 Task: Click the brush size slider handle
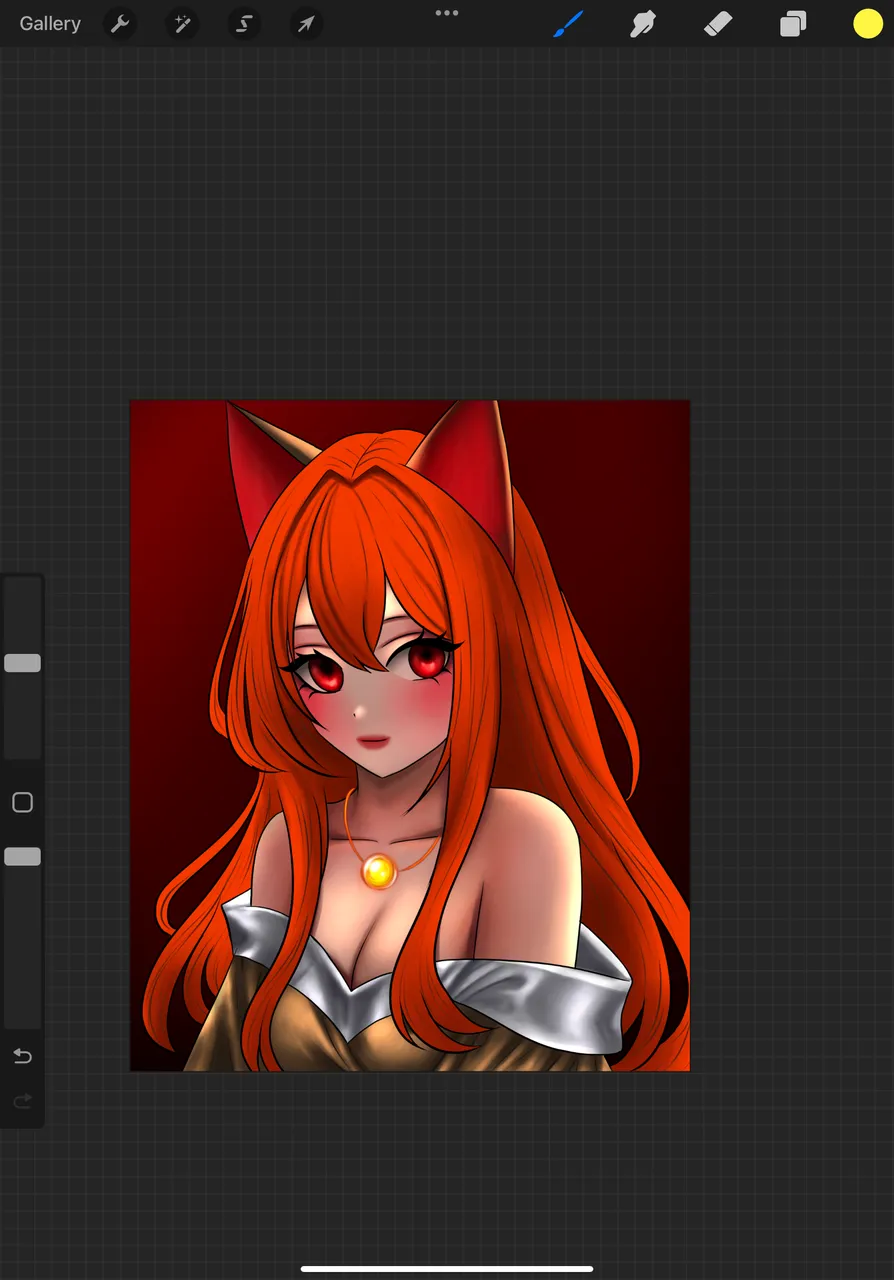coord(22,663)
